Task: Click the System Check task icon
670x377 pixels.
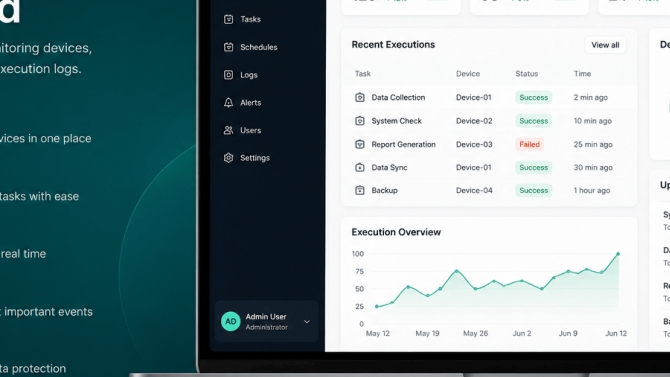Action: (x=360, y=121)
